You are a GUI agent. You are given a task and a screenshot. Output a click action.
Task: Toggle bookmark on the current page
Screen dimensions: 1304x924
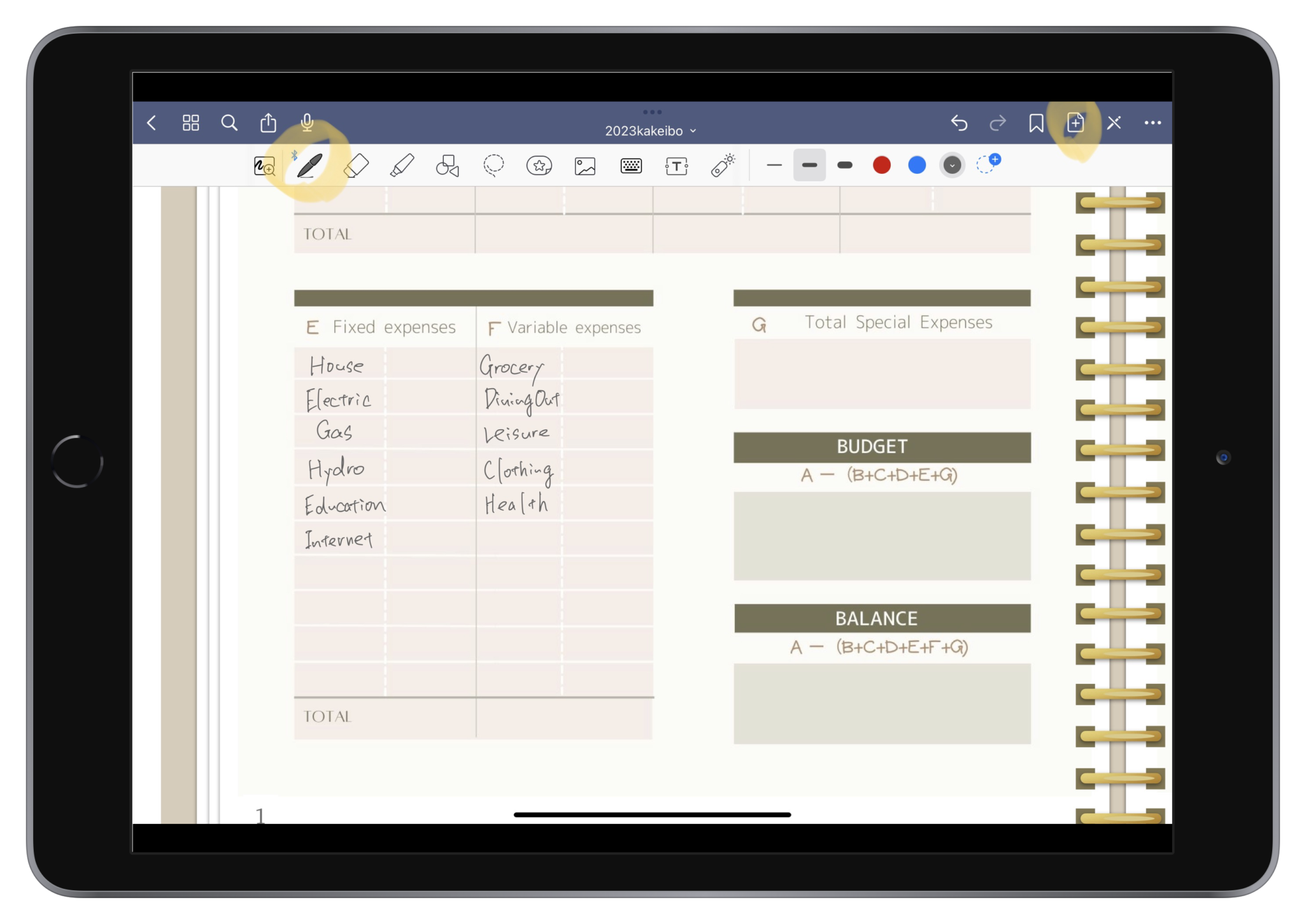pos(1036,123)
